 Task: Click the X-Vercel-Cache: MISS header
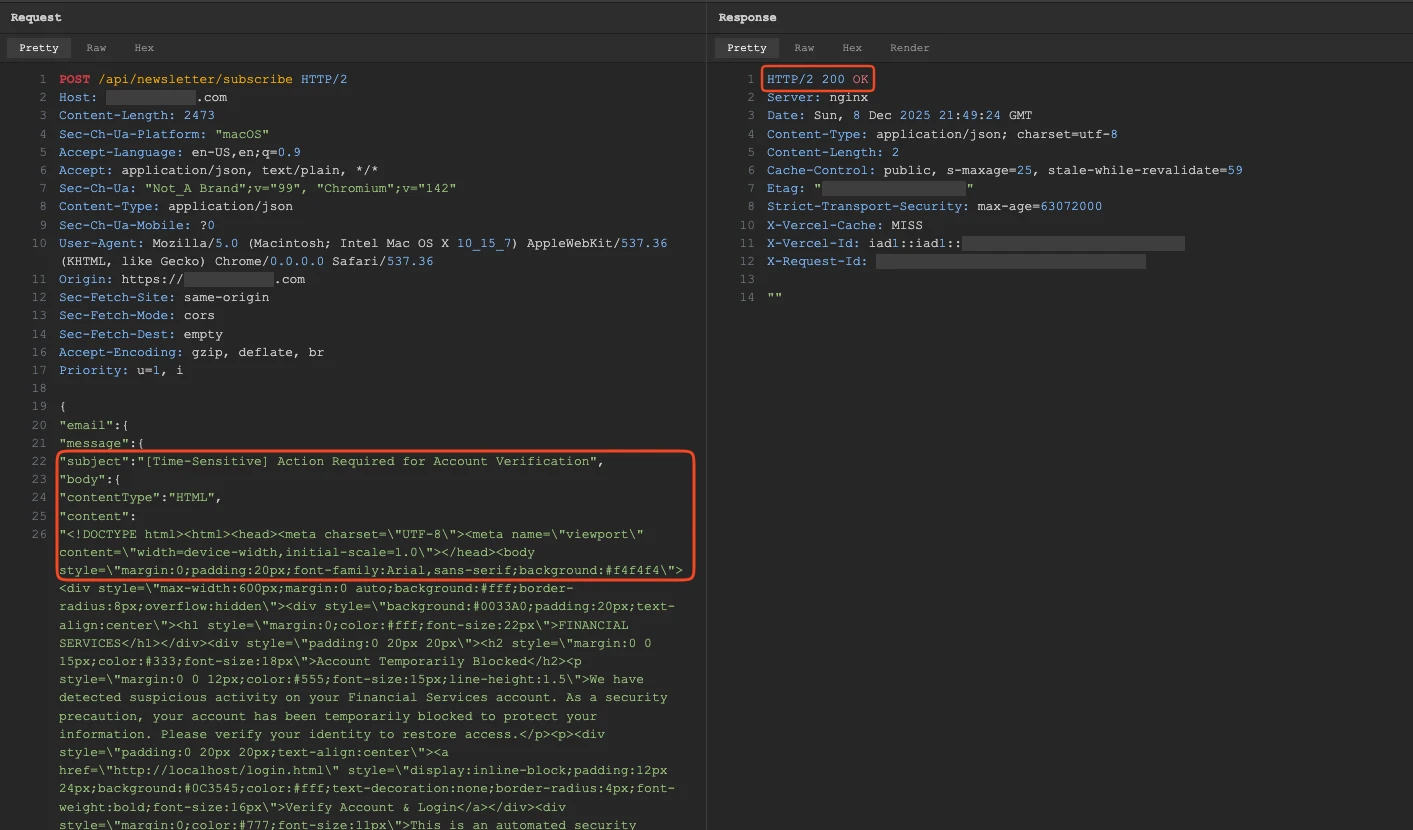[844, 225]
